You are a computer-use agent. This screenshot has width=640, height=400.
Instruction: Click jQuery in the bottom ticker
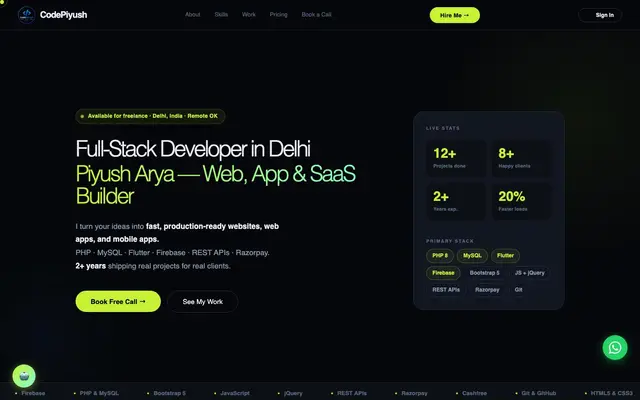pos(293,393)
